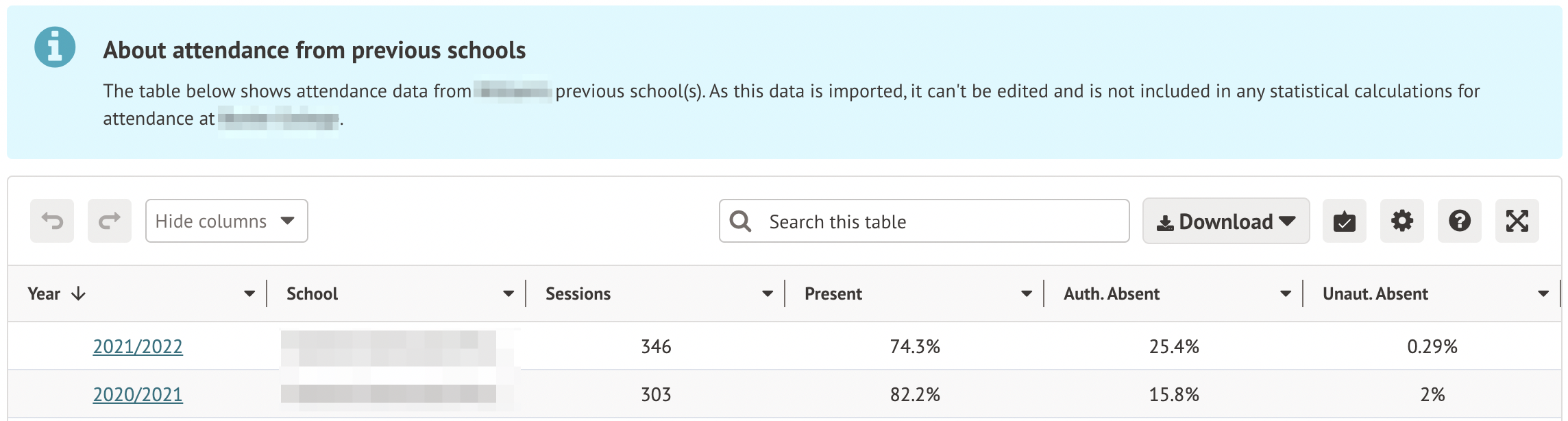
Task: Open Unaut. Absent column dropdown arrow
Action: pyautogui.click(x=1543, y=293)
